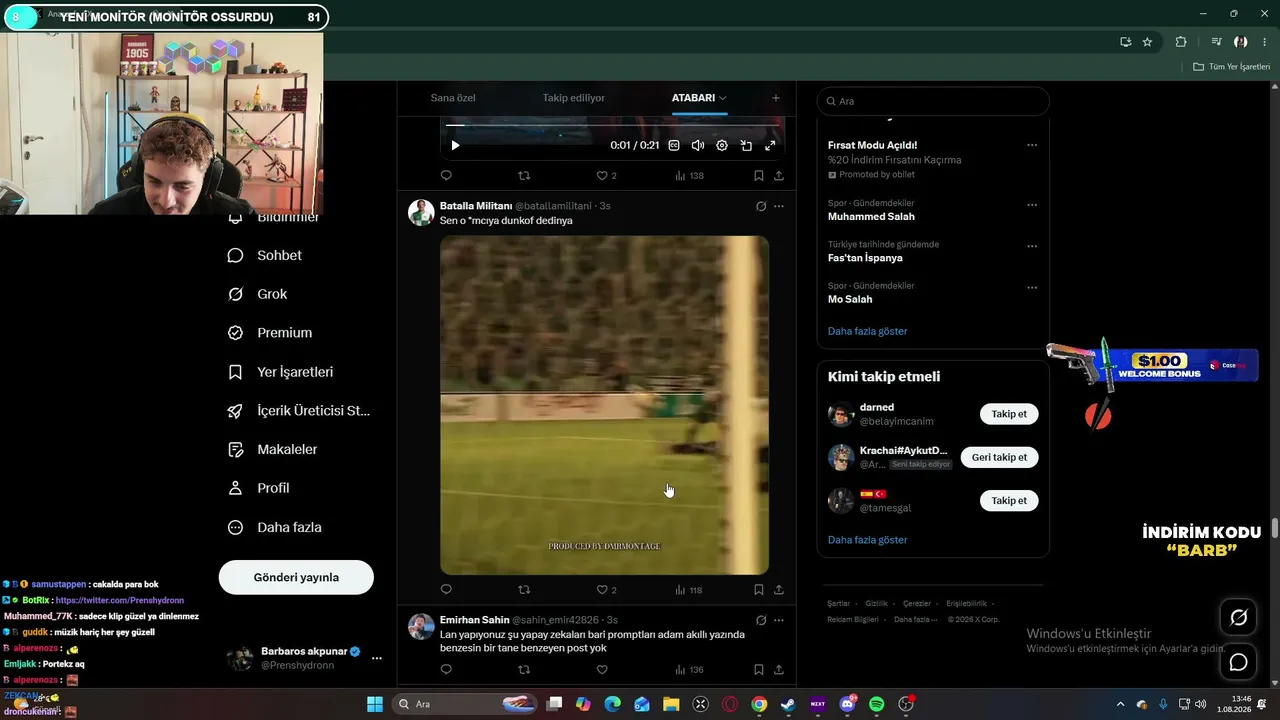Image resolution: width=1280 pixels, height=720 pixels.
Task: Focus the Ara search field on X
Action: 933,101
